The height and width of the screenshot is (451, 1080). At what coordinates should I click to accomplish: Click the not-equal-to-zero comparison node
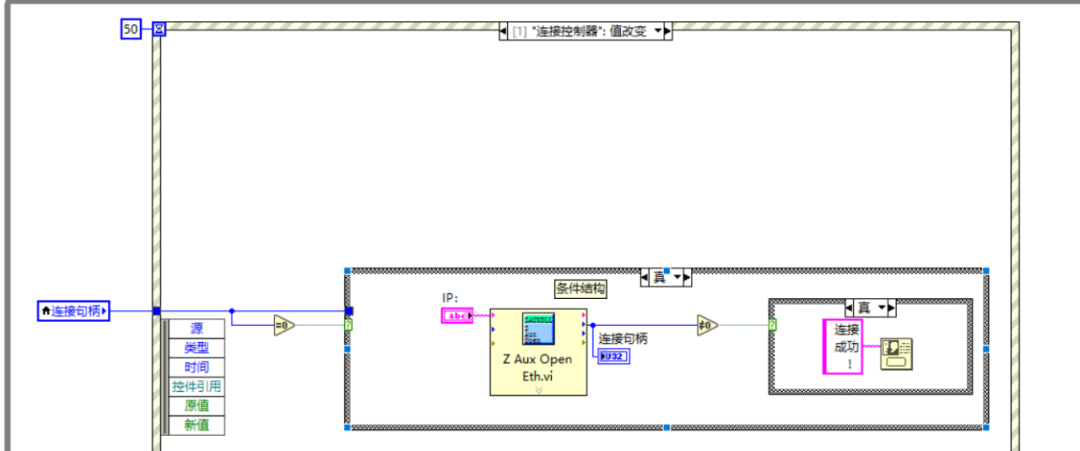707,325
